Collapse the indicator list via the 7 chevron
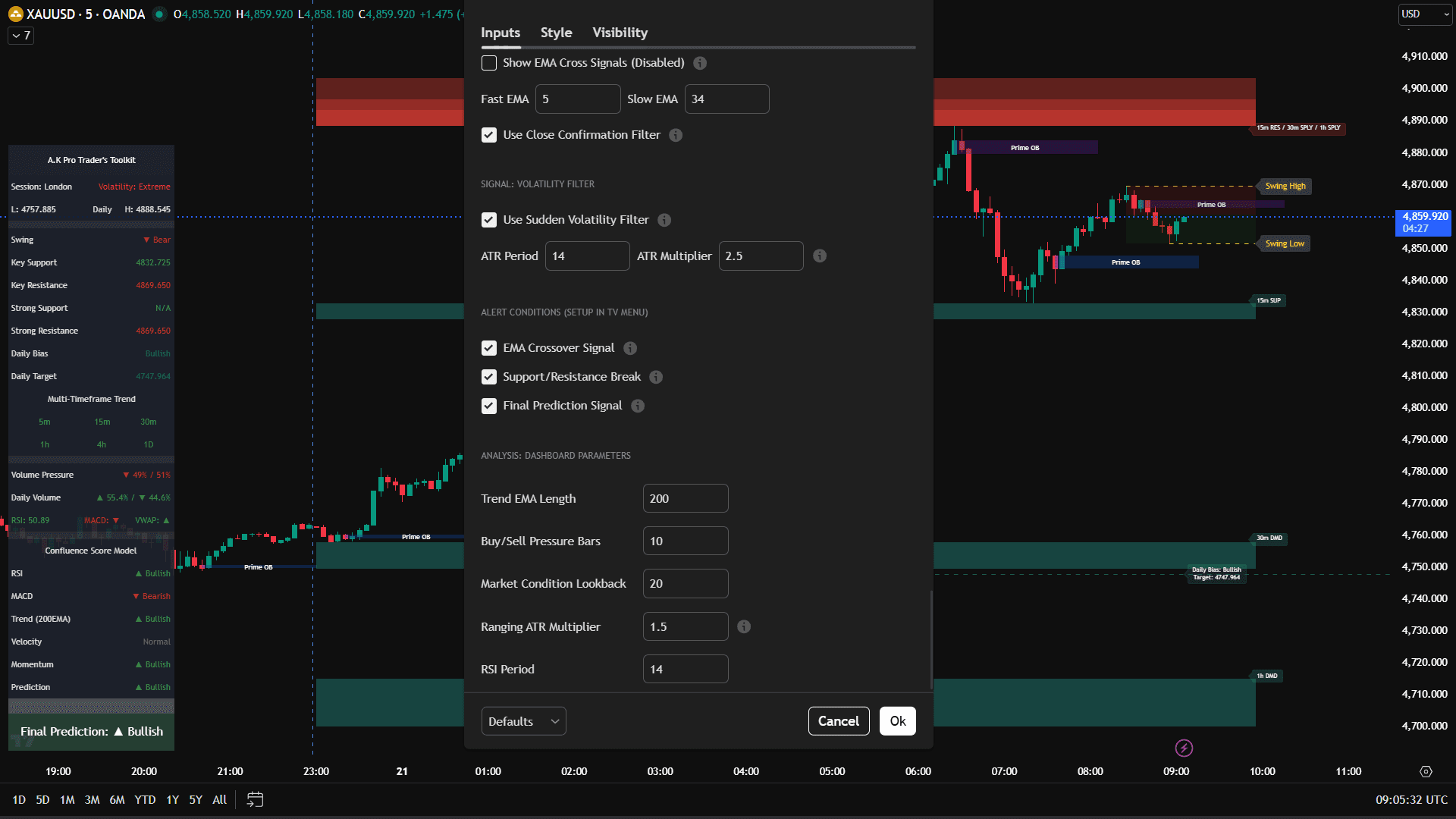Screen dimensions: 1456x819 tap(20, 35)
